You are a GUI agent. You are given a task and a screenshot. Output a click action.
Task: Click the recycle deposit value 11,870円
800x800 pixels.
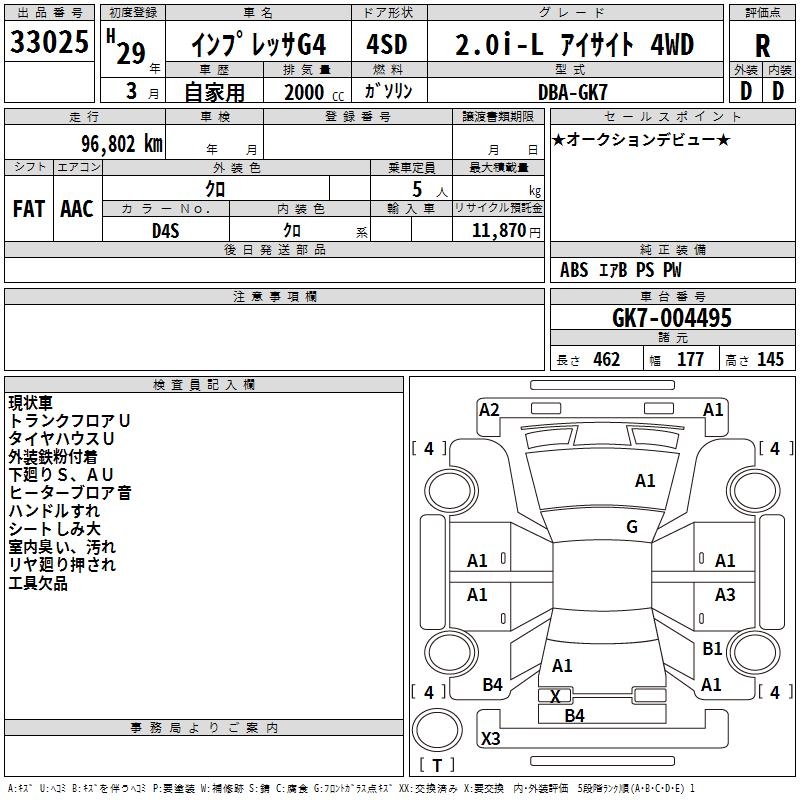click(x=506, y=231)
